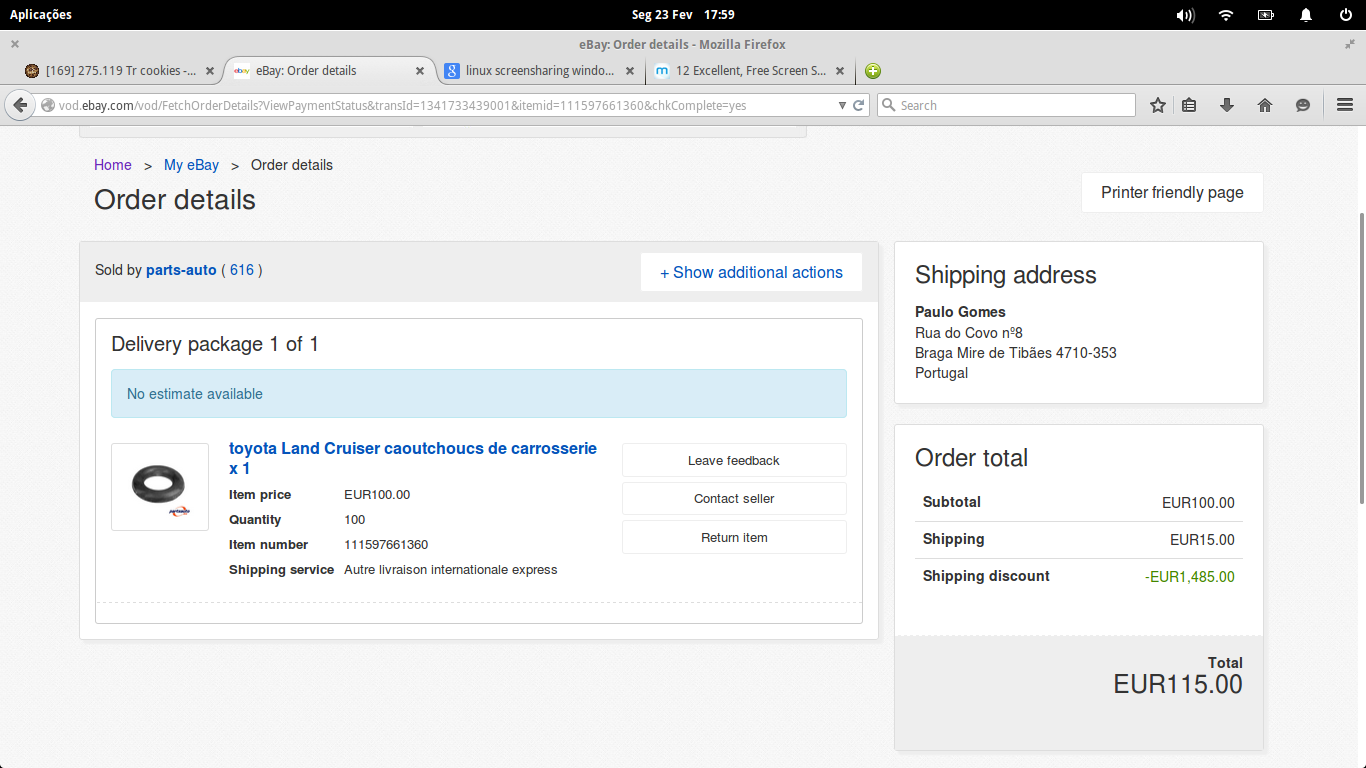Click the Leave feedback button

[734, 460]
